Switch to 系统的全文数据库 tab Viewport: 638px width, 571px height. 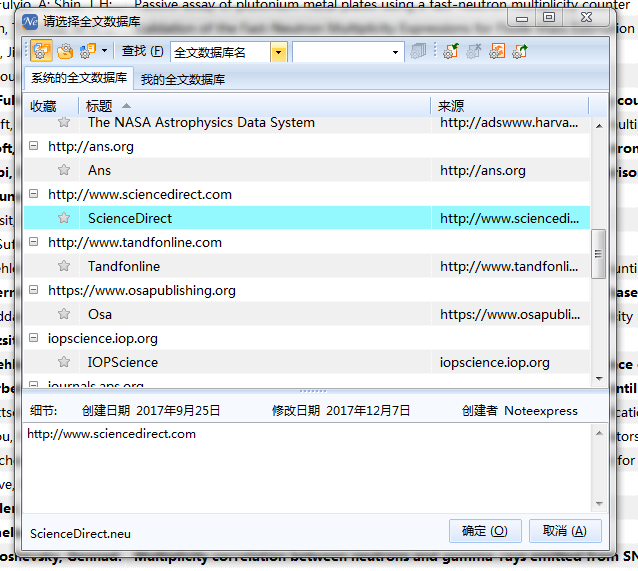tap(79, 78)
